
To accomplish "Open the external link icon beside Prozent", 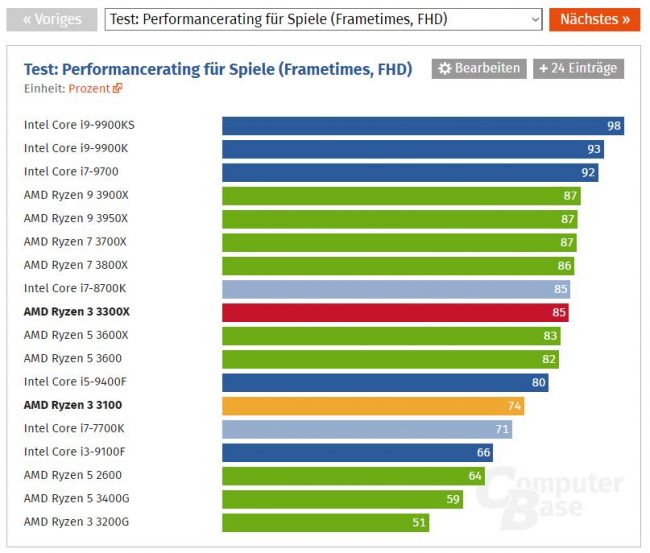I will tap(117, 88).
